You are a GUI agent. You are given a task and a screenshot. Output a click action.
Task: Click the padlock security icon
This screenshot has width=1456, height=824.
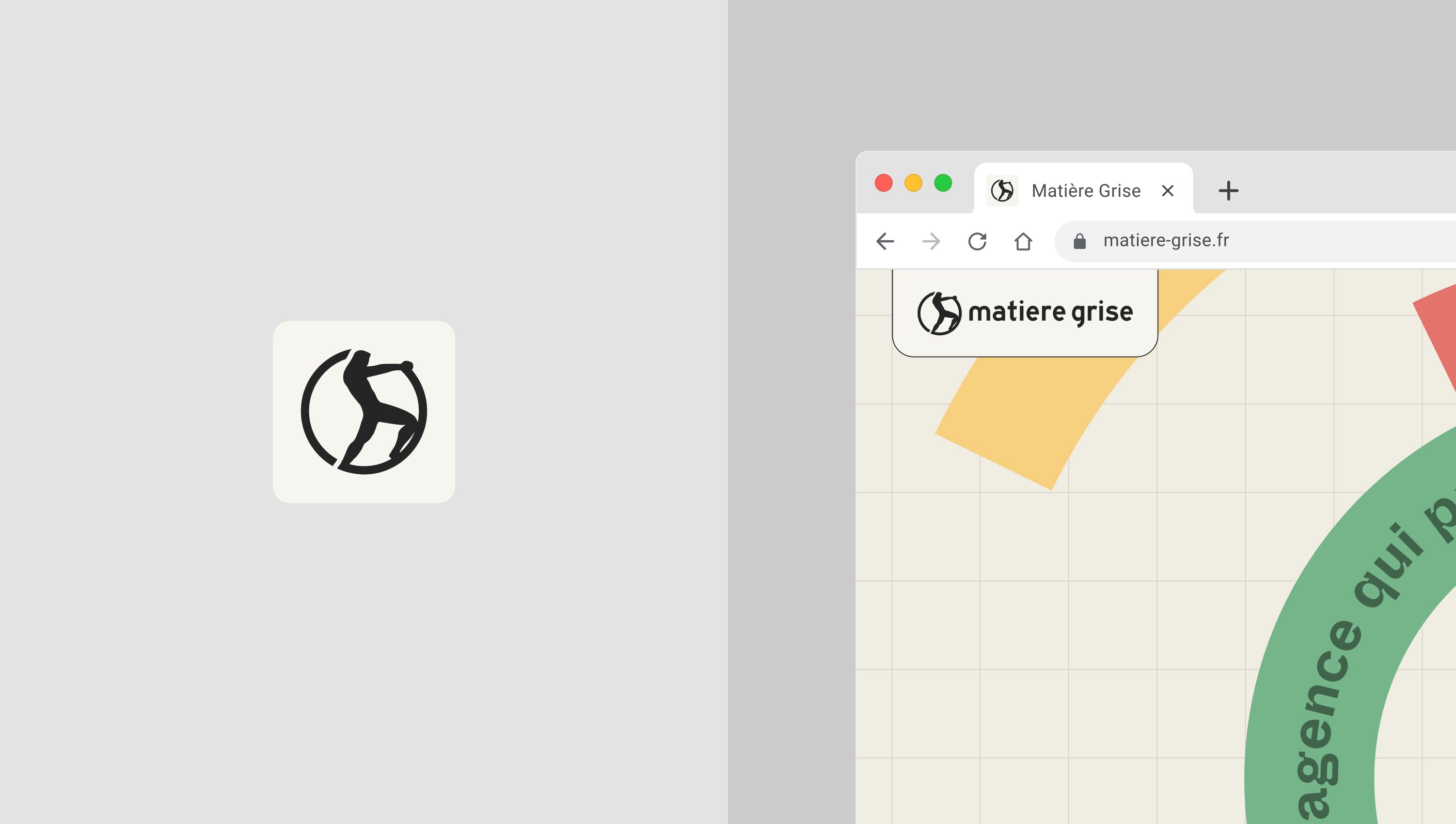click(1080, 241)
